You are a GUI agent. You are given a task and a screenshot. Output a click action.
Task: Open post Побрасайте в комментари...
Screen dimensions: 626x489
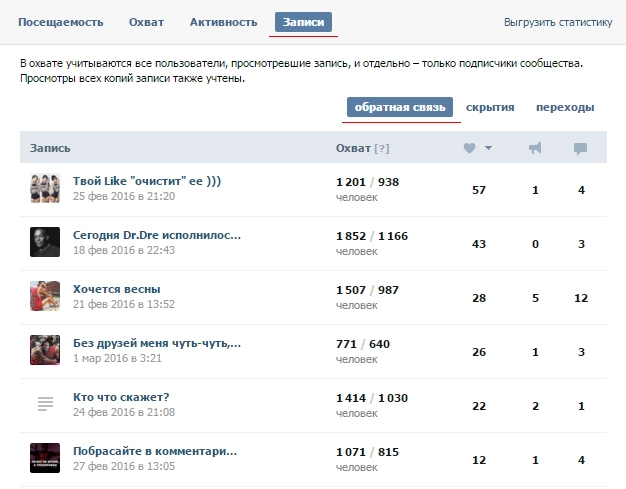point(155,451)
